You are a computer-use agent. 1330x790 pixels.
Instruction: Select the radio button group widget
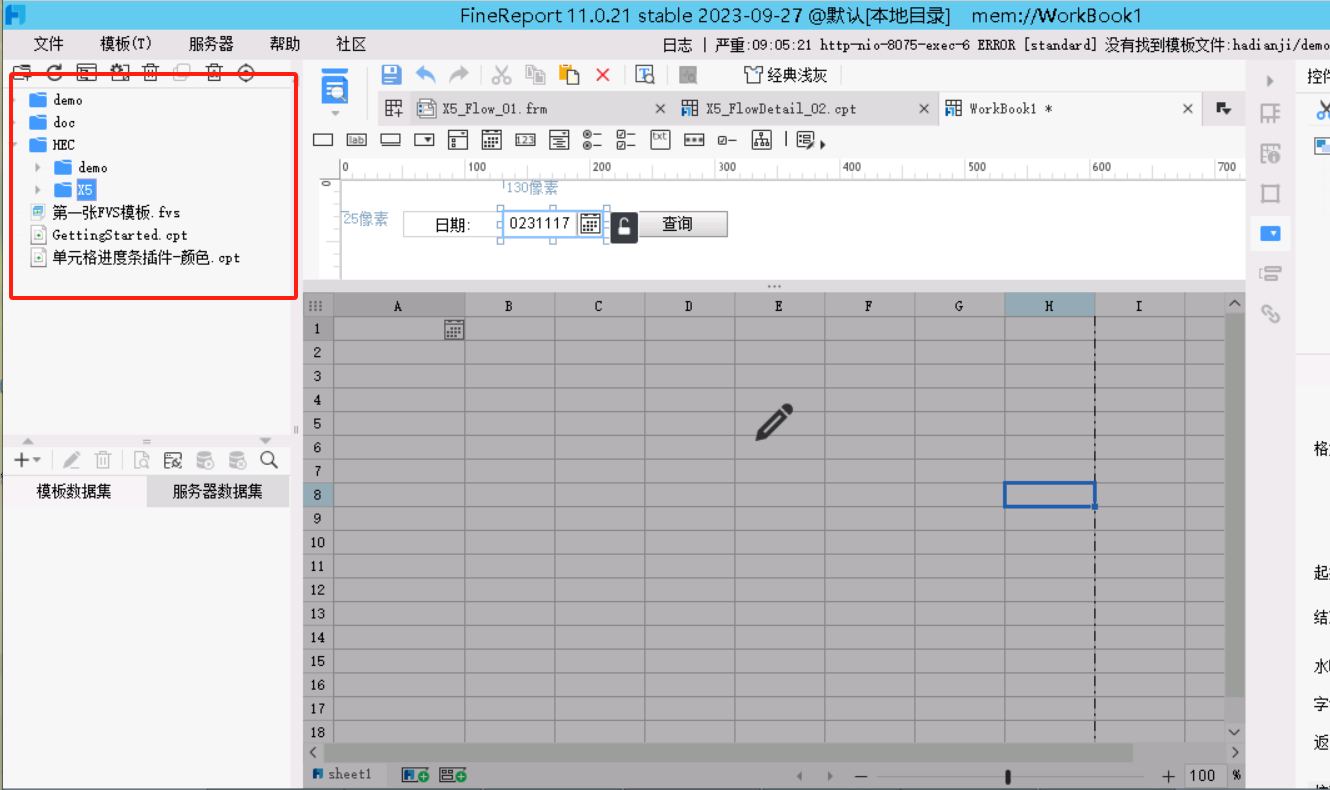592,140
